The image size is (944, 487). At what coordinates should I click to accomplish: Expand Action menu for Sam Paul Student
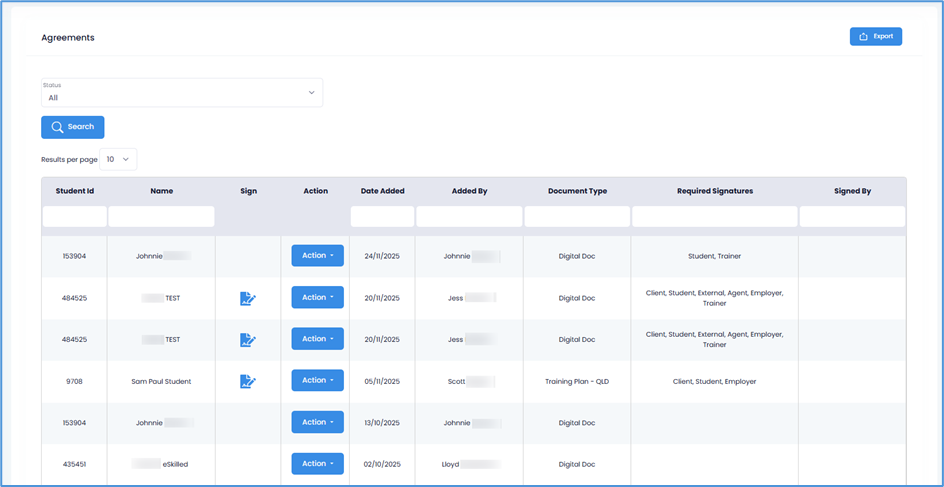[x=317, y=381]
